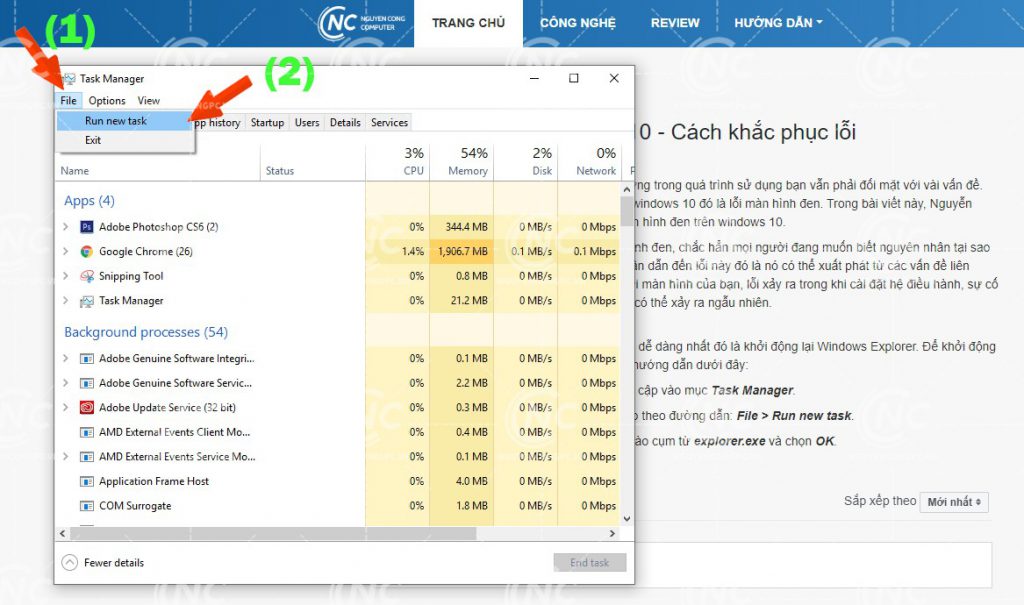Open the Options menu
The height and width of the screenshot is (605, 1024).
pos(107,101)
